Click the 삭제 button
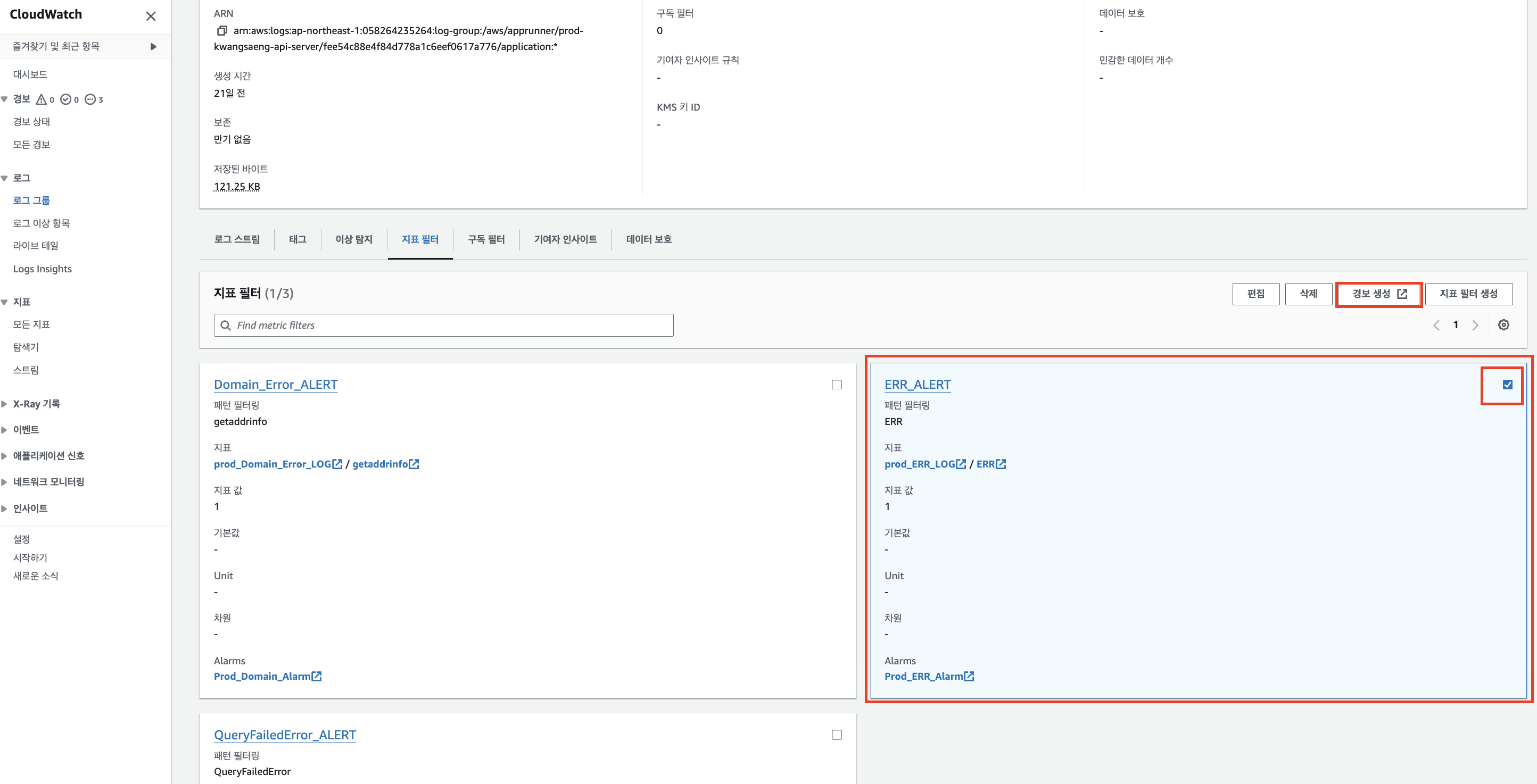This screenshot has width=1537, height=784. [x=1309, y=293]
